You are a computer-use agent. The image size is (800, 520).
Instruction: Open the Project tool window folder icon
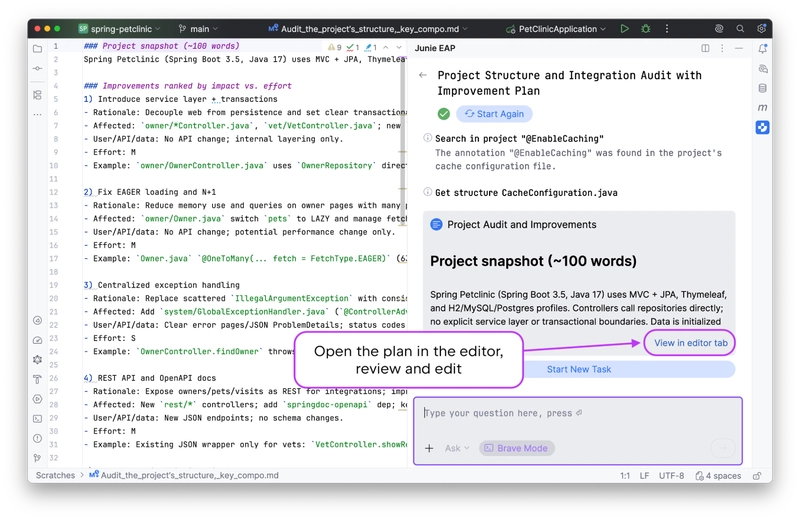tap(37, 48)
